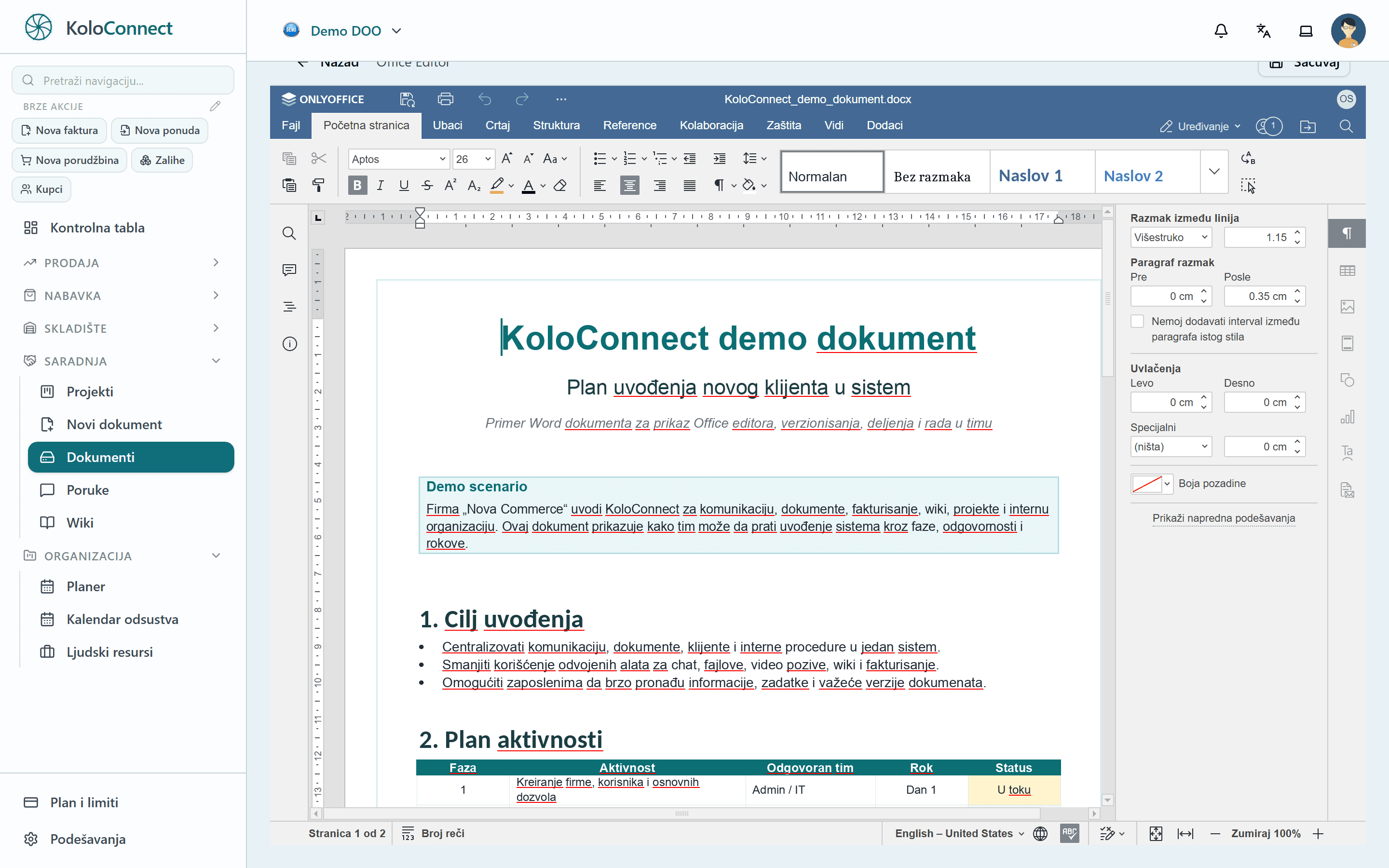Switch to the Ubaci tab
The width and height of the screenshot is (1389, 868).
click(447, 125)
